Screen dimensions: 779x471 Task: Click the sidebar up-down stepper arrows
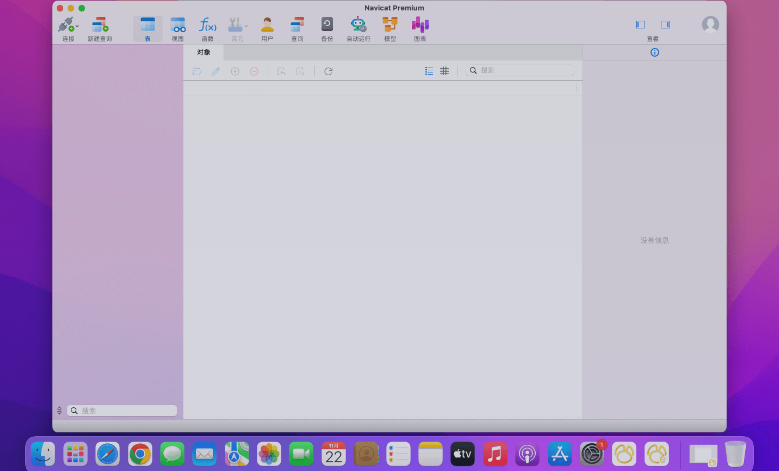click(x=59, y=410)
